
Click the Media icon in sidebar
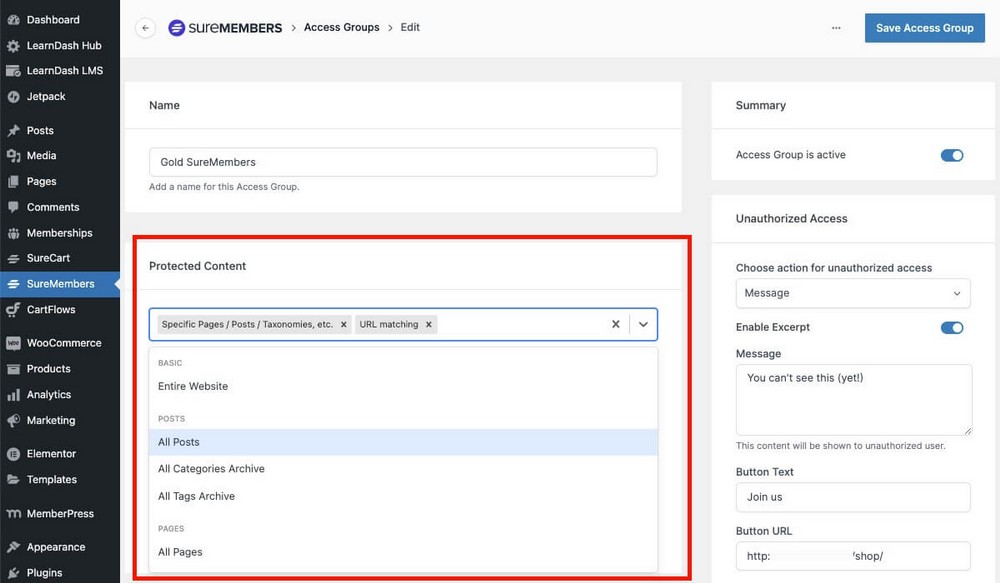coord(13,156)
